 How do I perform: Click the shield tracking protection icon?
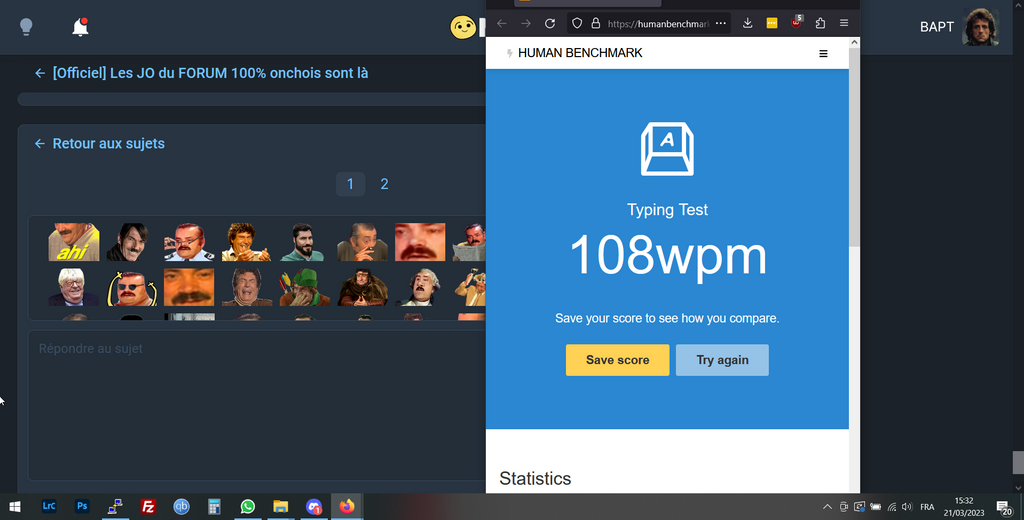point(577,23)
